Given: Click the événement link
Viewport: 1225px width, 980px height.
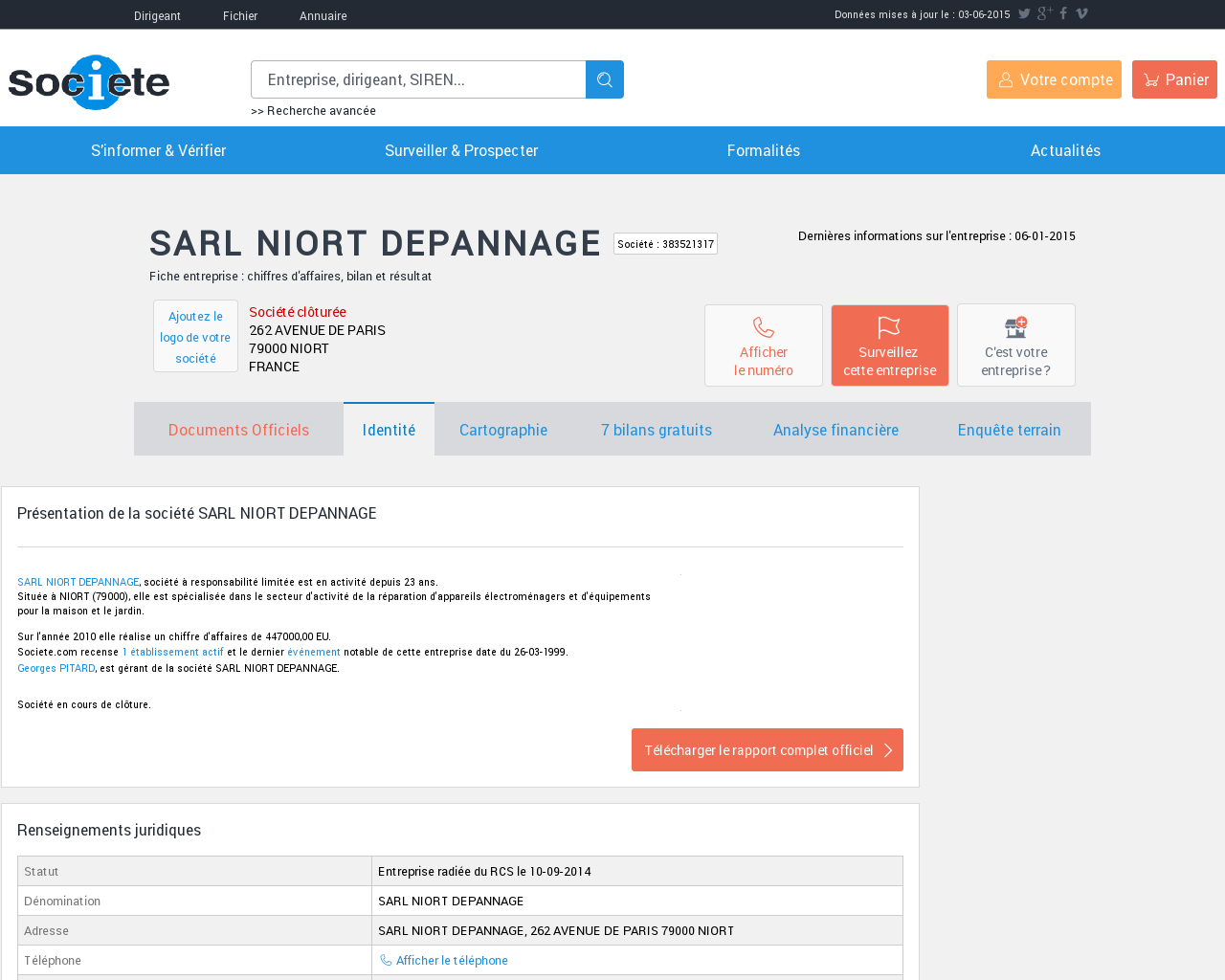Looking at the screenshot, I should [x=314, y=652].
